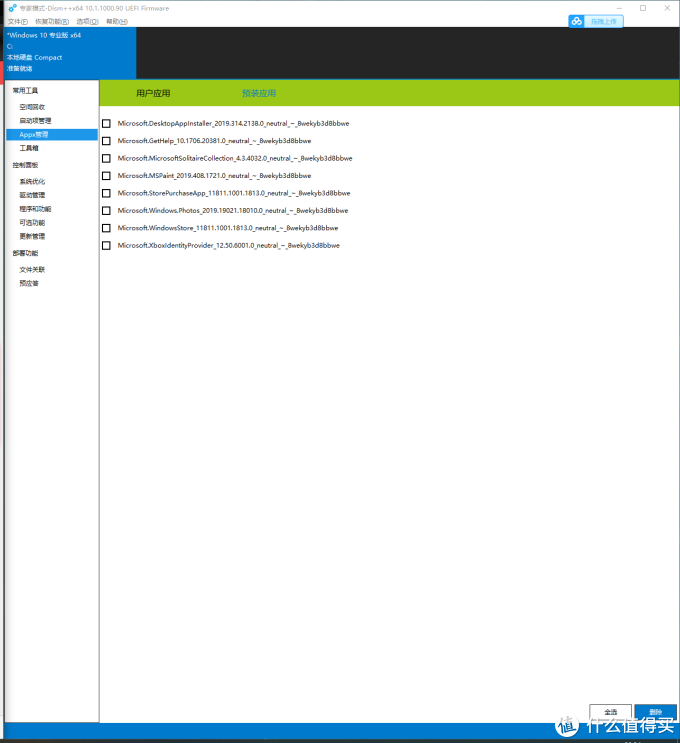Mark the Microsoft.WindowsStore checkbox
This screenshot has width=680, height=743.
click(106, 228)
